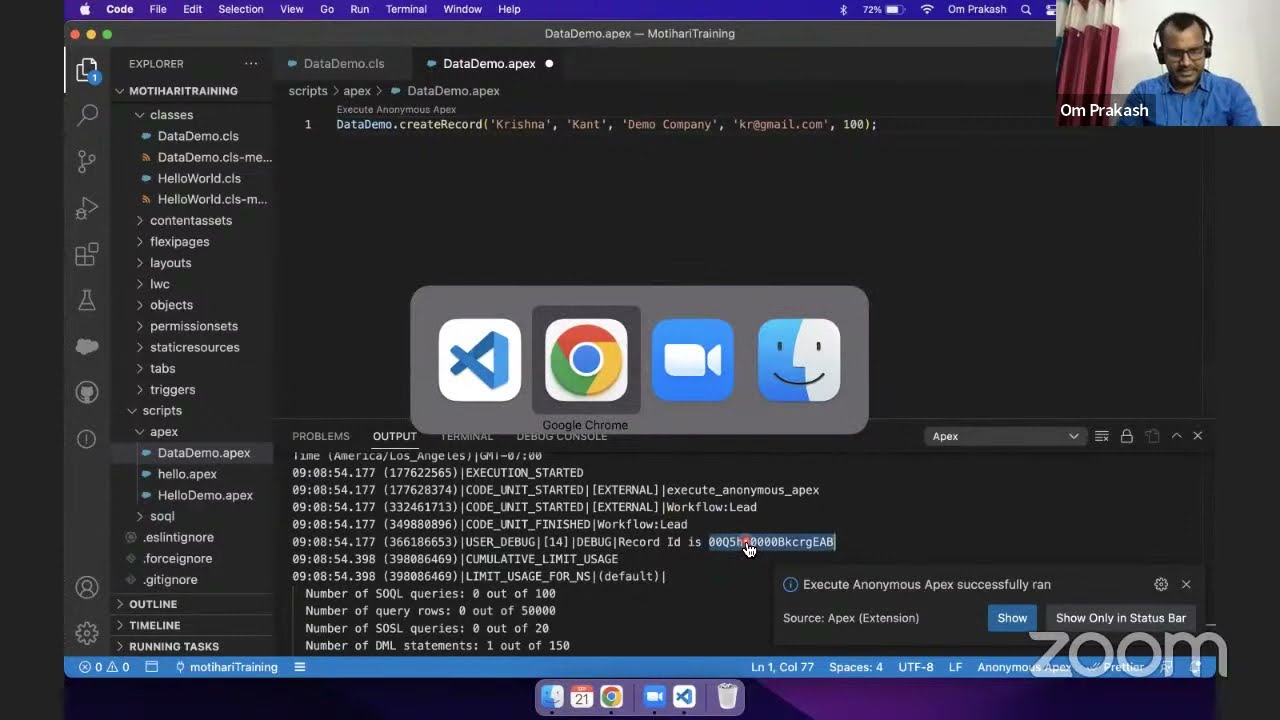
Task: Expand the lwc folder
Action: coord(159,284)
